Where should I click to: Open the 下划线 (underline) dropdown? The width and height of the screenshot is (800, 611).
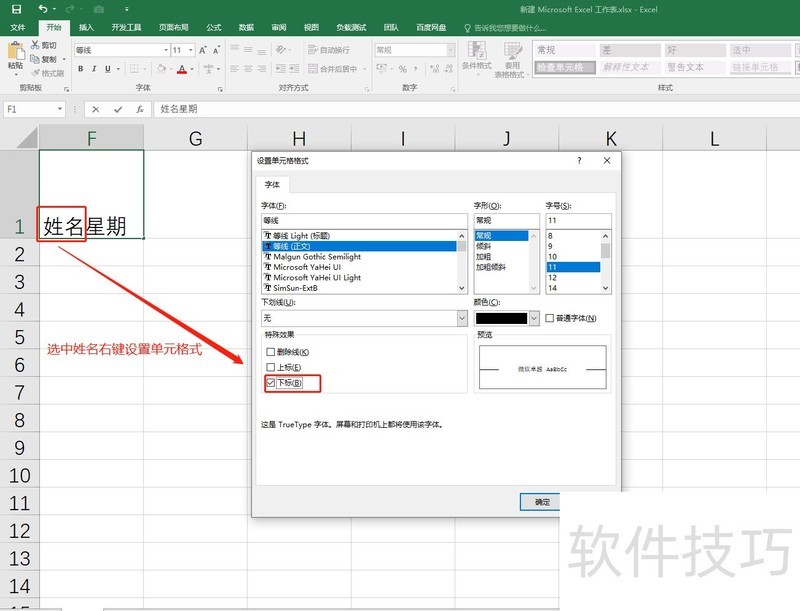point(462,318)
